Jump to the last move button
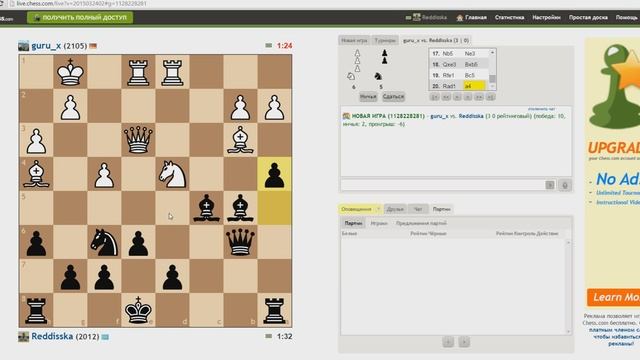 490,97
